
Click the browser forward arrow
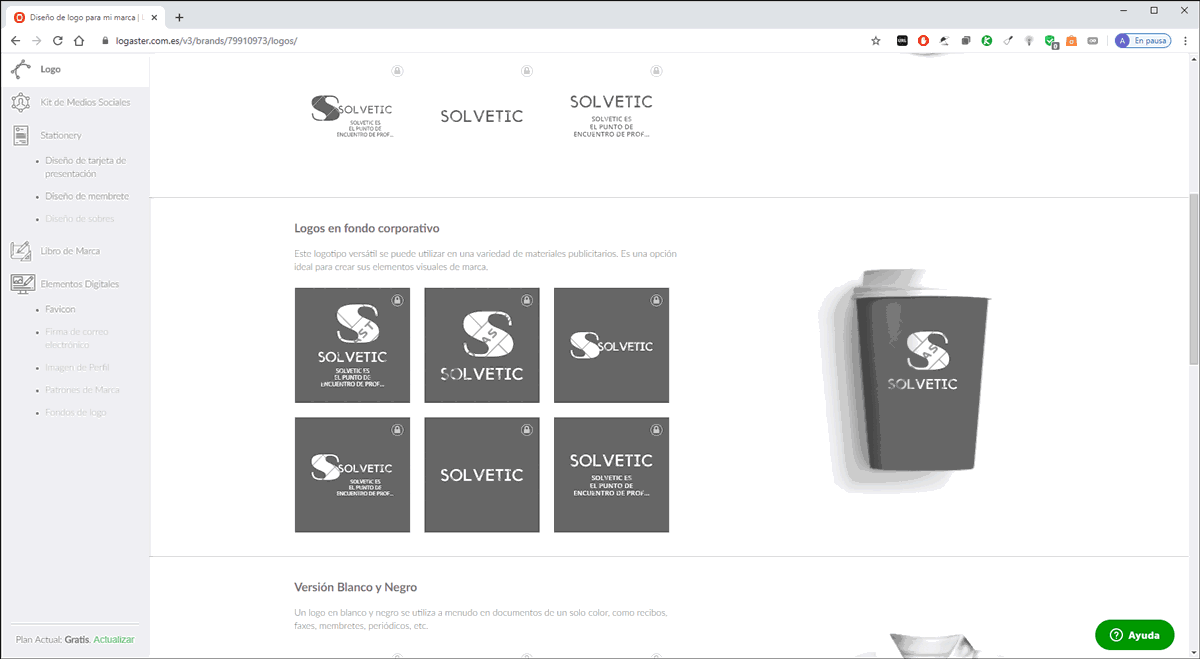click(36, 41)
